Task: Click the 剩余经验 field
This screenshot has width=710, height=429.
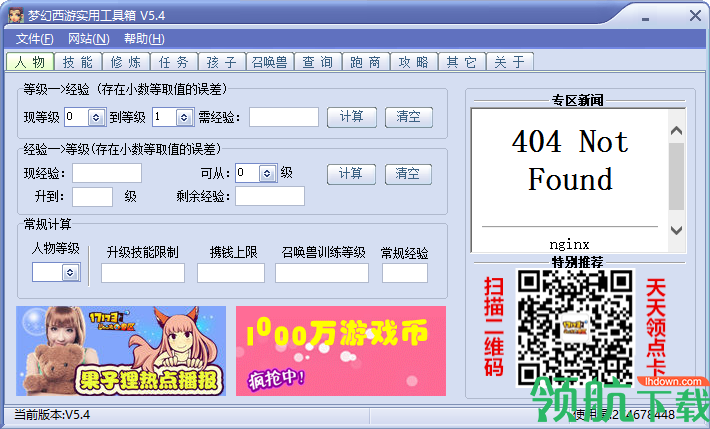Action: click(x=270, y=196)
